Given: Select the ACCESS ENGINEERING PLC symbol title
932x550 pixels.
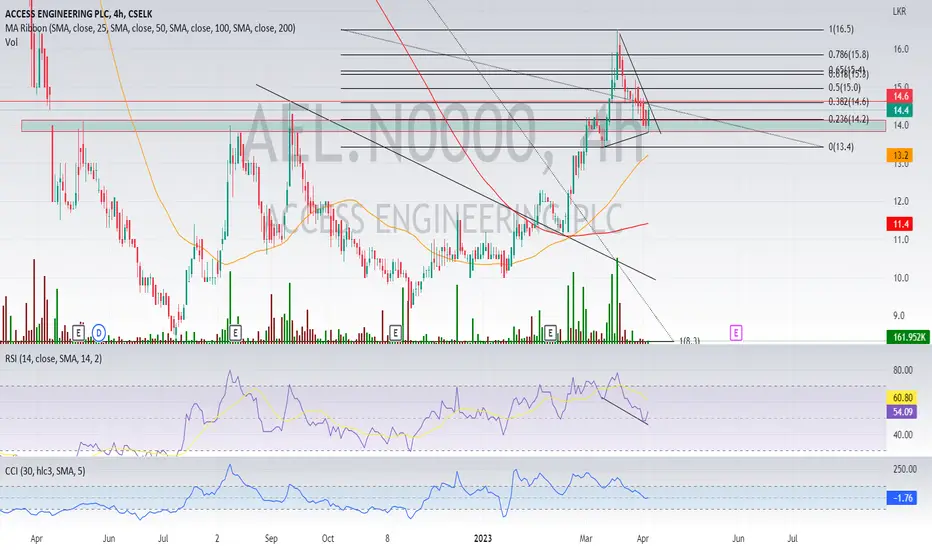Looking at the screenshot, I should 78,14.
